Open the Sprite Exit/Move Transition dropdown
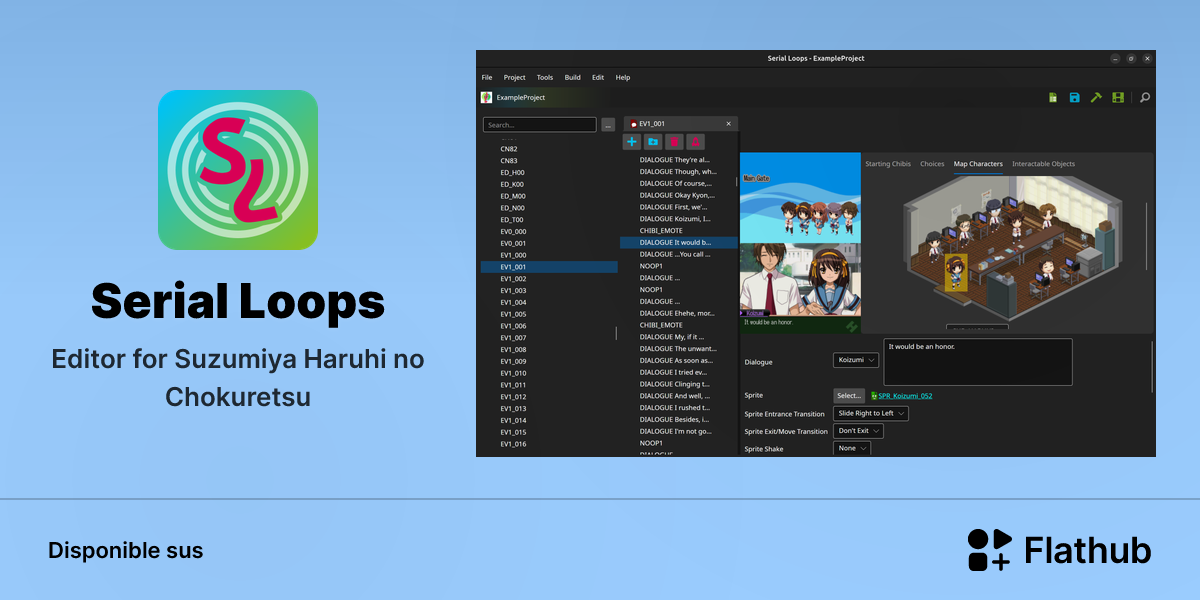The image size is (1200, 600). [858, 431]
